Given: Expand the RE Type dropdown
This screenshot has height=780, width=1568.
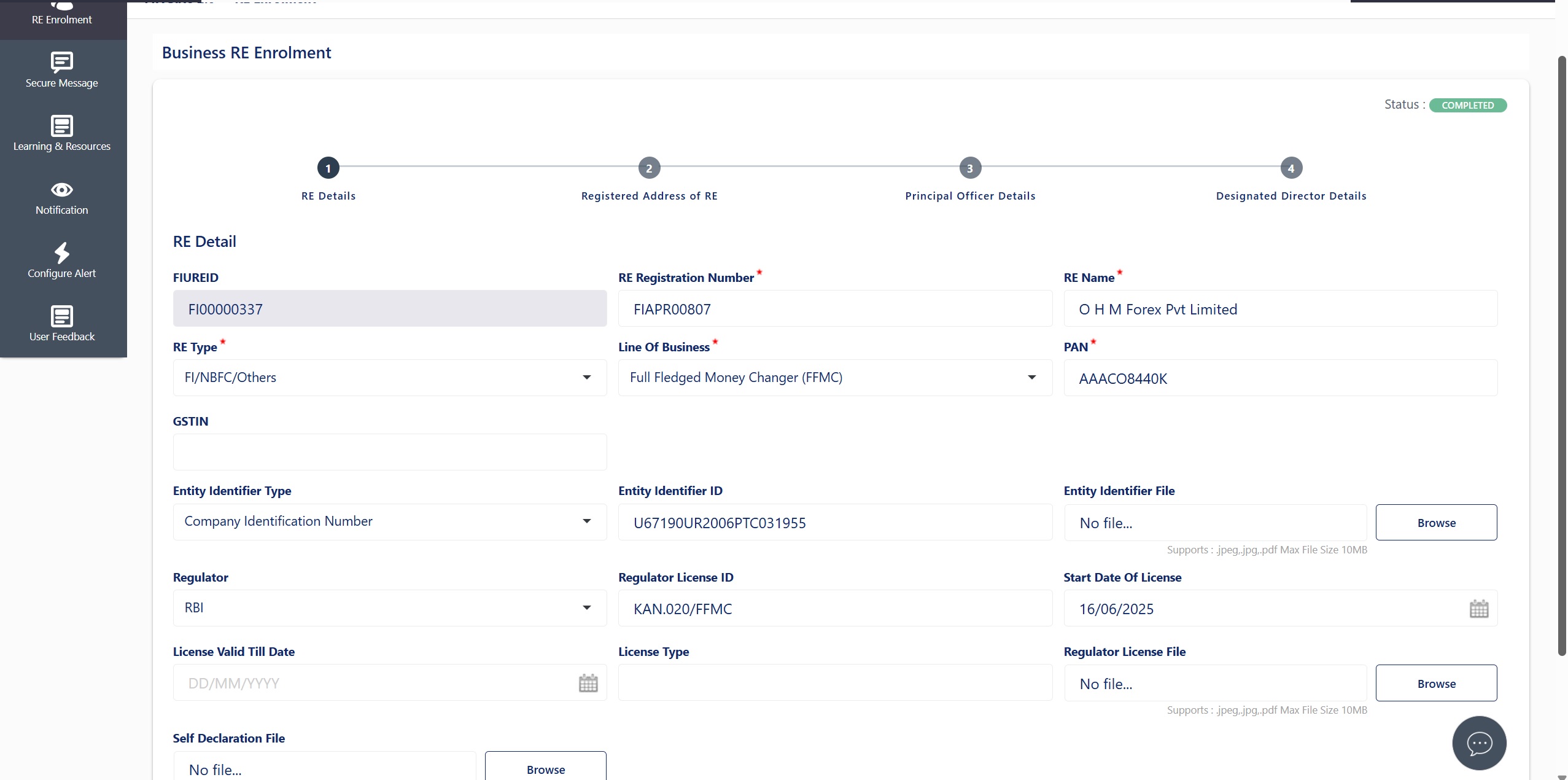Looking at the screenshot, I should point(586,378).
